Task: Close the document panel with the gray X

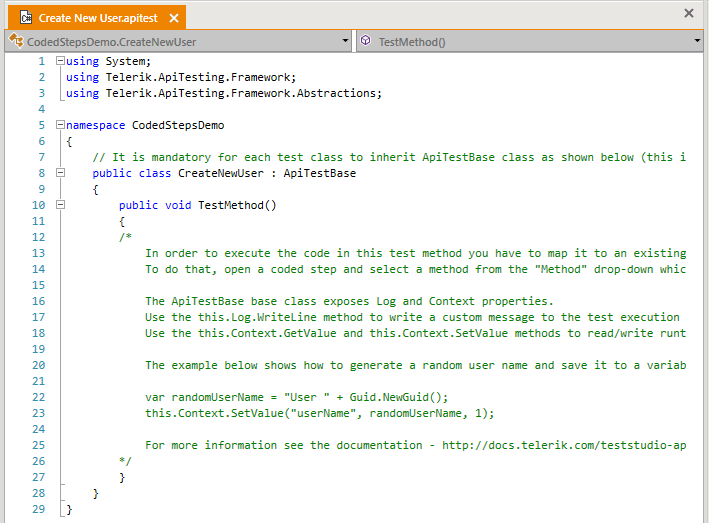Action: pyautogui.click(x=689, y=13)
